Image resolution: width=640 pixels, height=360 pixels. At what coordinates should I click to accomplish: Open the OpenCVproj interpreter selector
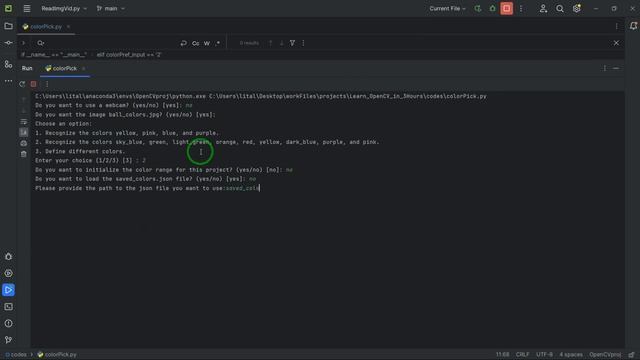pos(605,354)
